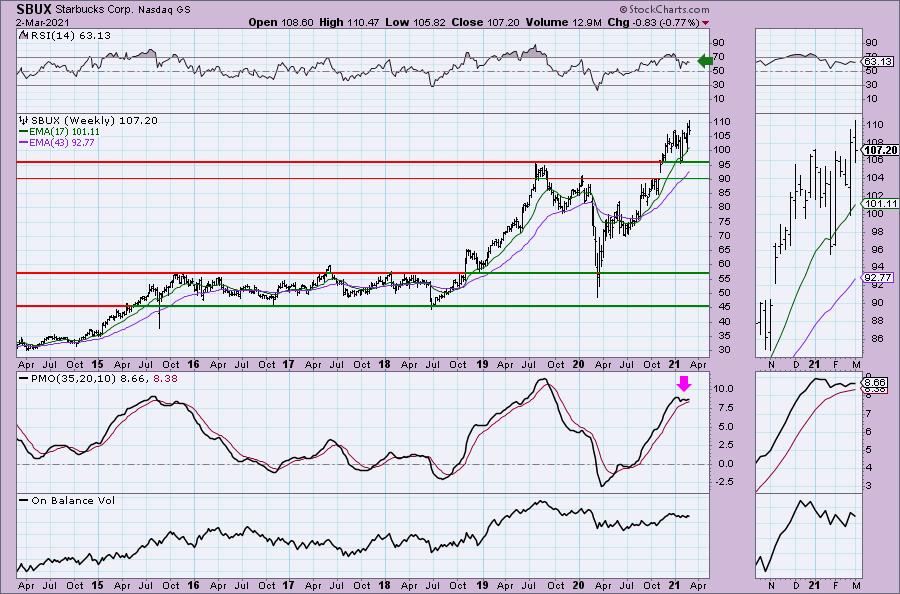Click the On Balance Vol label

[x=73, y=500]
